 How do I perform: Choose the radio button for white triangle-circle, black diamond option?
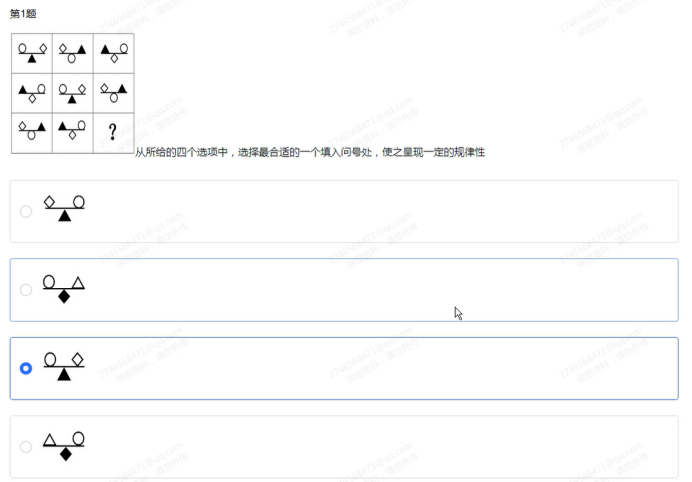click(26, 446)
